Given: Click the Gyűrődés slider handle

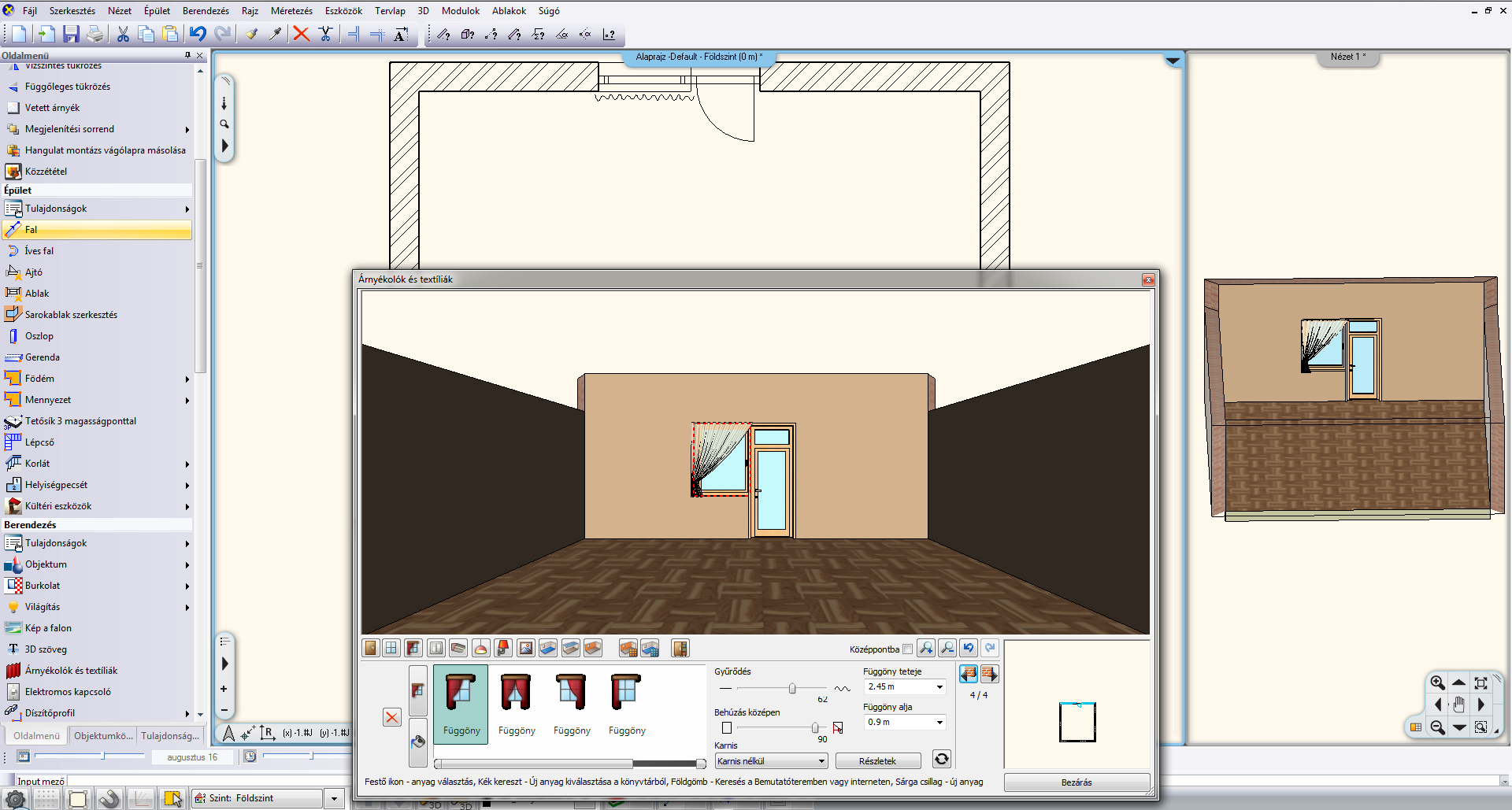Looking at the screenshot, I should pos(792,689).
